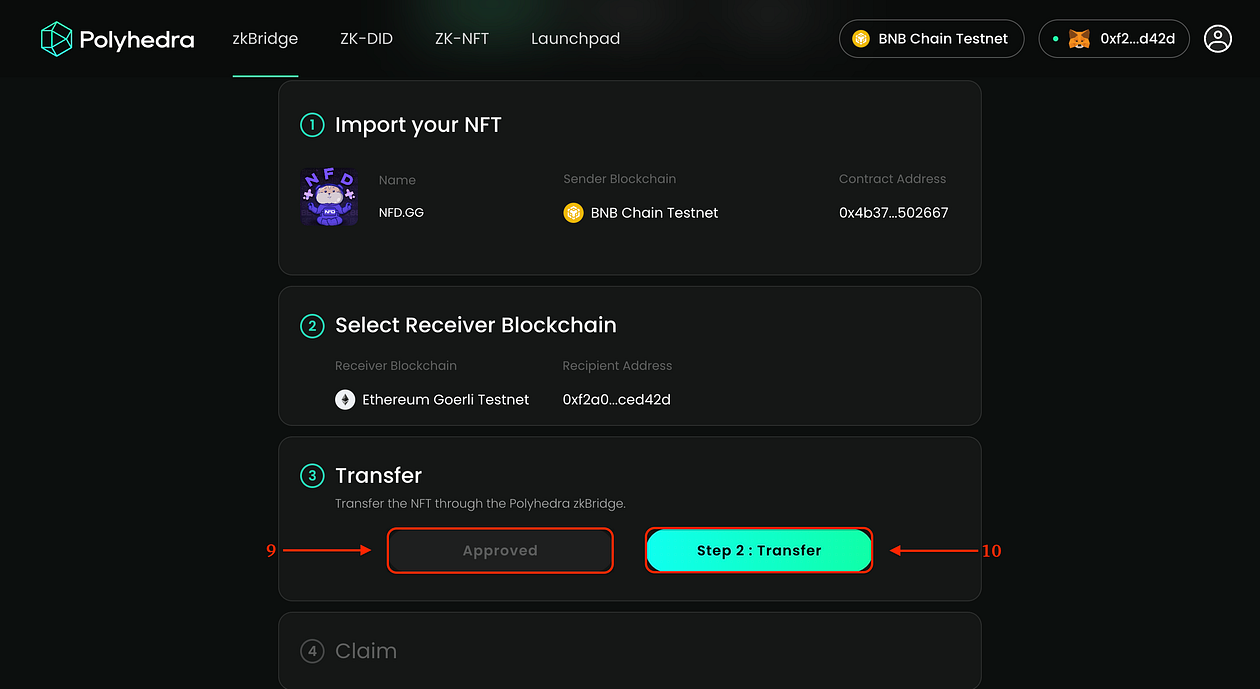
Task: Click the BNB coin icon in network selector
Action: (x=861, y=39)
